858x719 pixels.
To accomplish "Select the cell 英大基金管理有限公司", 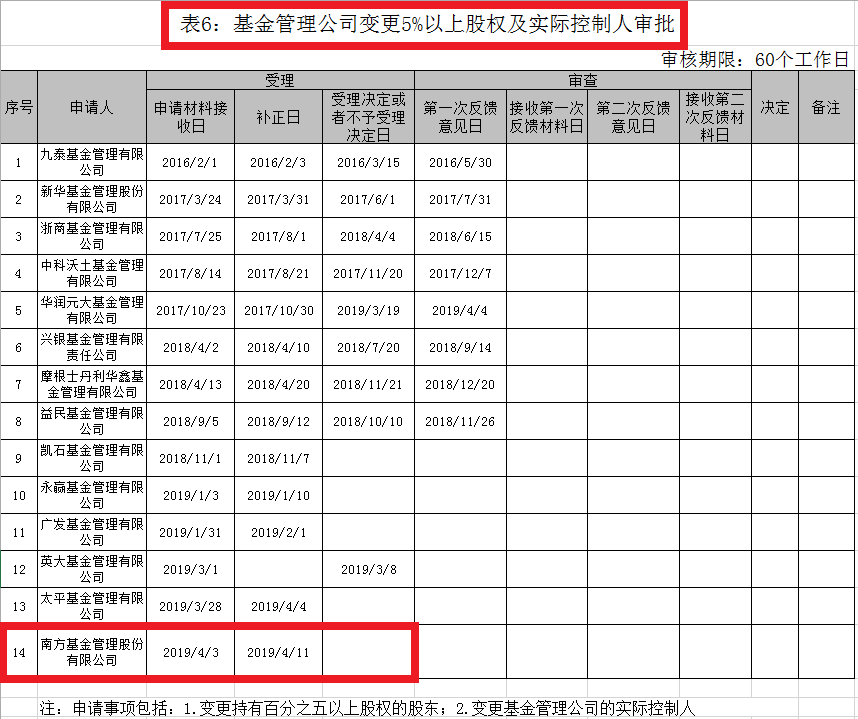I will 92,569.
